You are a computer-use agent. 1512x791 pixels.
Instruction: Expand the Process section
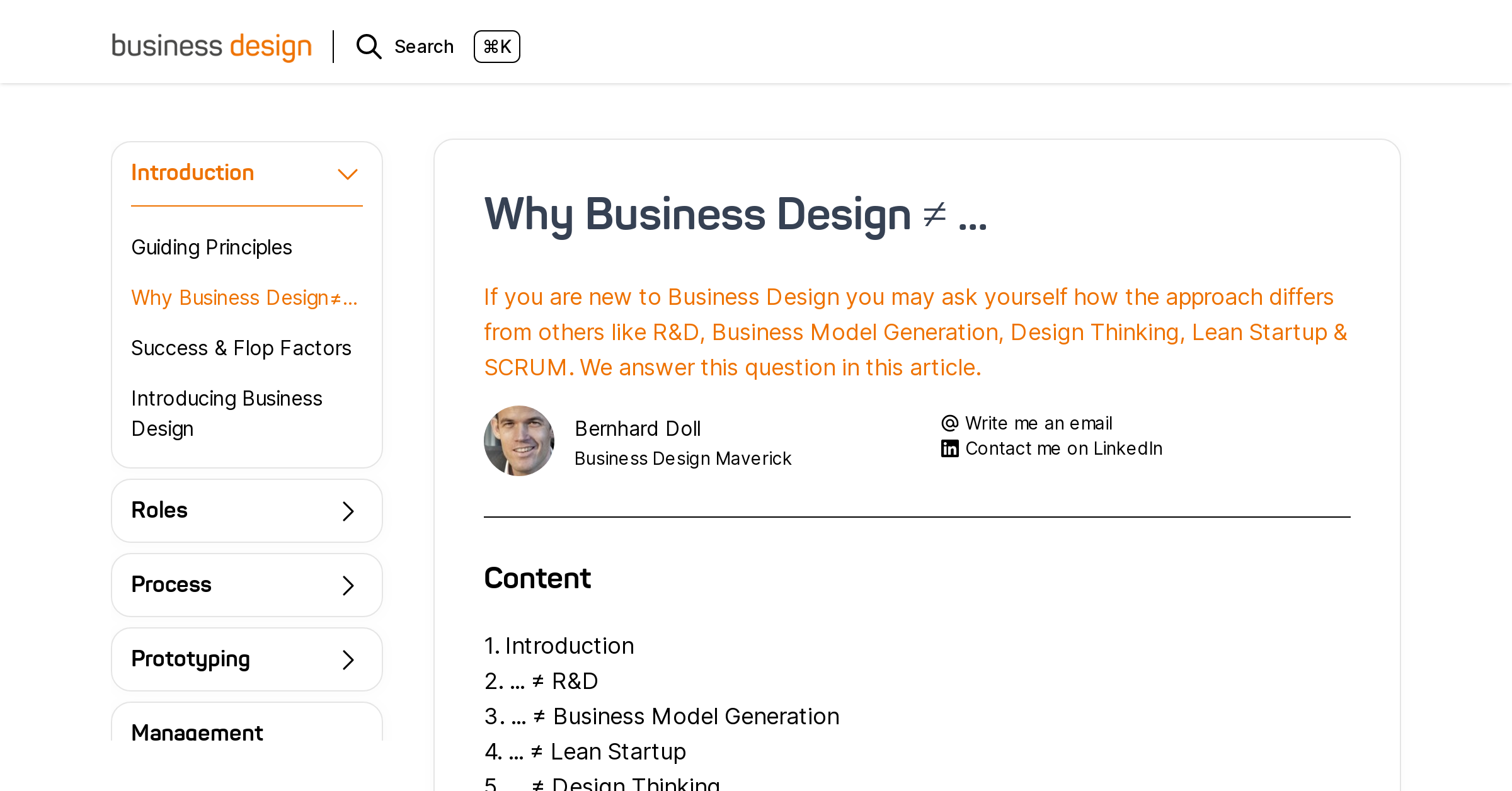coord(246,584)
